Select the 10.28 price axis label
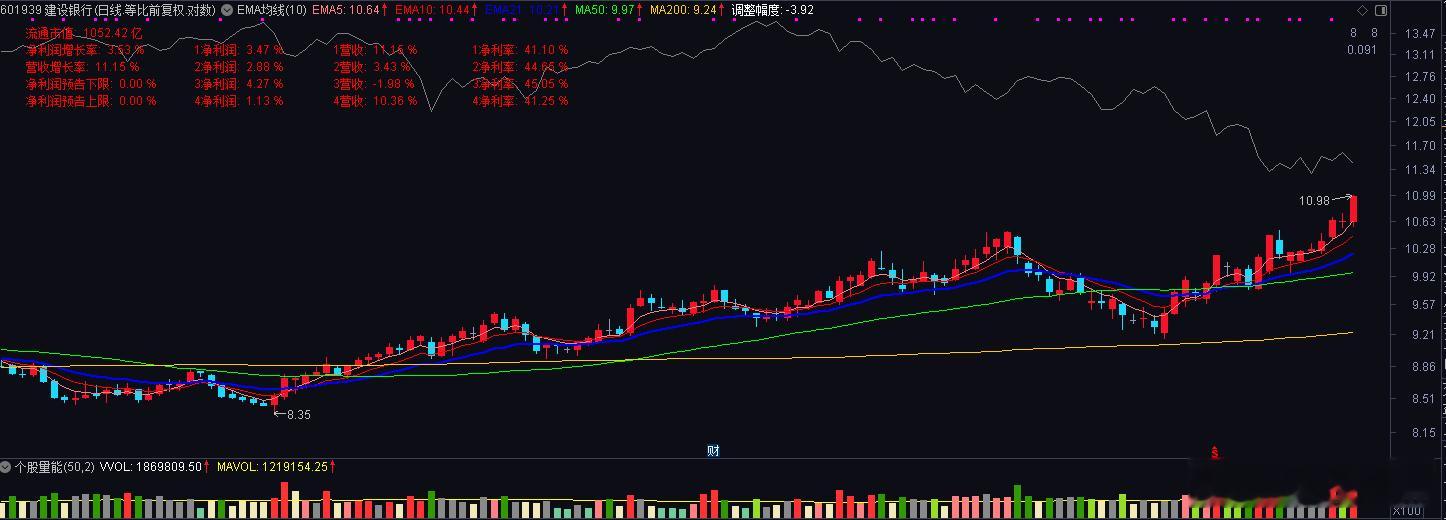This screenshot has width=1446, height=520. pos(1419,249)
